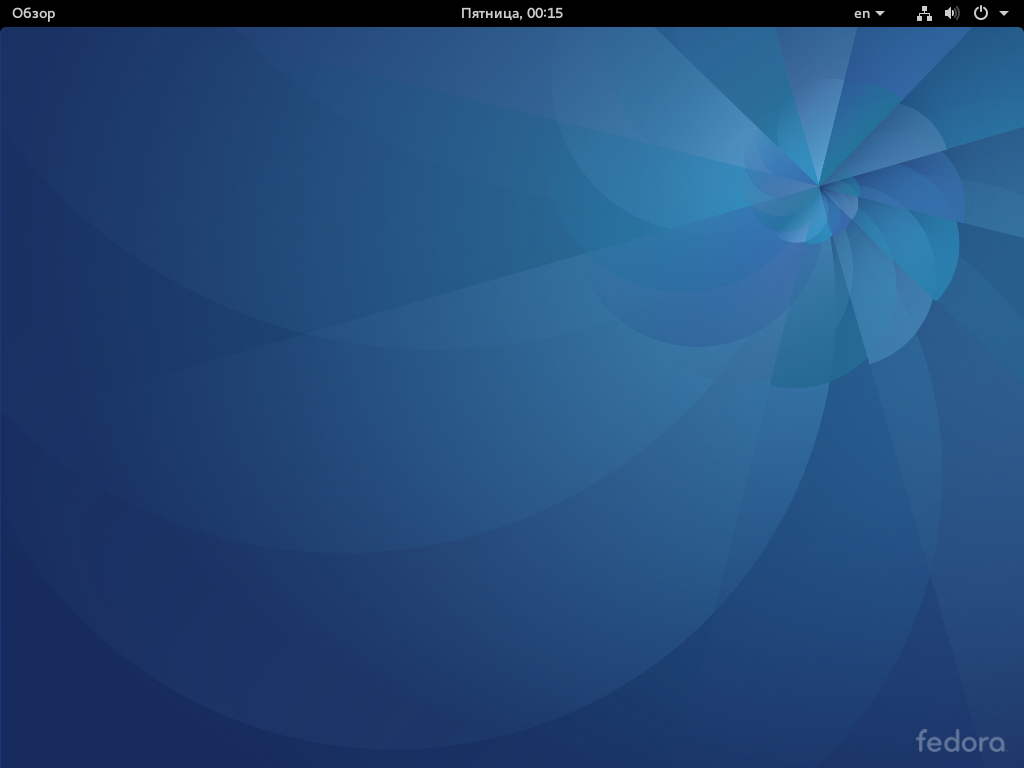Click the volume speaker icon
Viewport: 1024px width, 768px height.
point(952,13)
